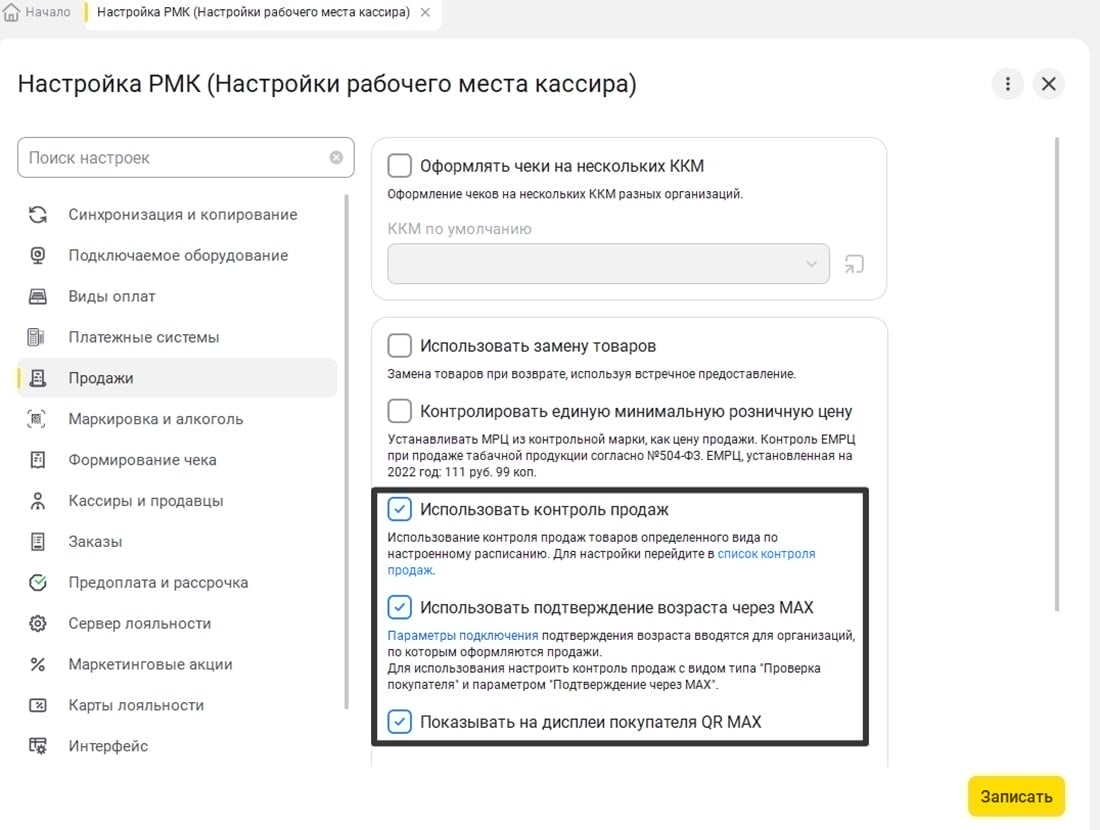Enable Оформлять чеки на нескольких ККМ
Image resolution: width=1100 pixels, height=830 pixels.
point(400,165)
